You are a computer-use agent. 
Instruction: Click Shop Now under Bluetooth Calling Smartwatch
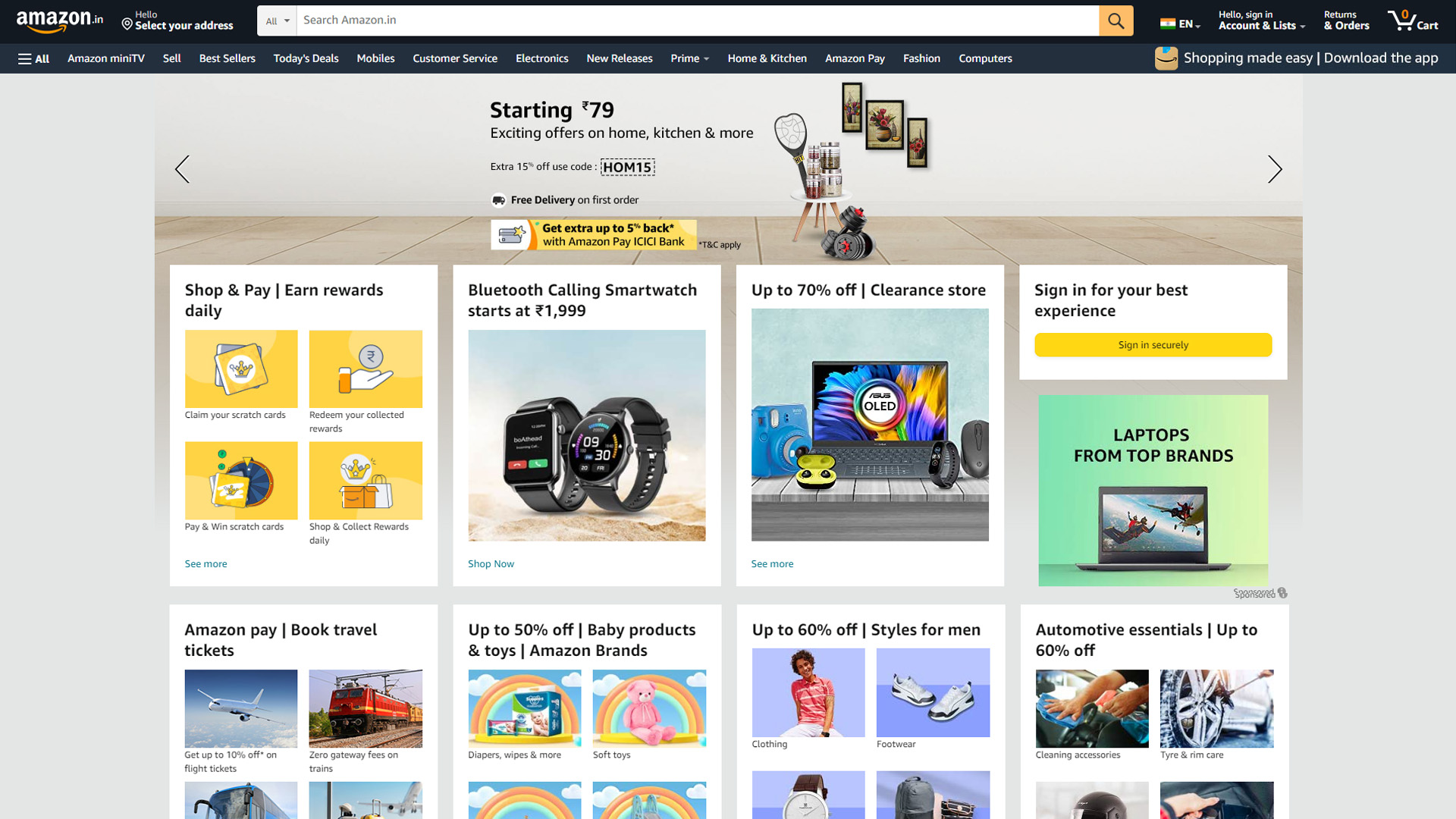(491, 563)
